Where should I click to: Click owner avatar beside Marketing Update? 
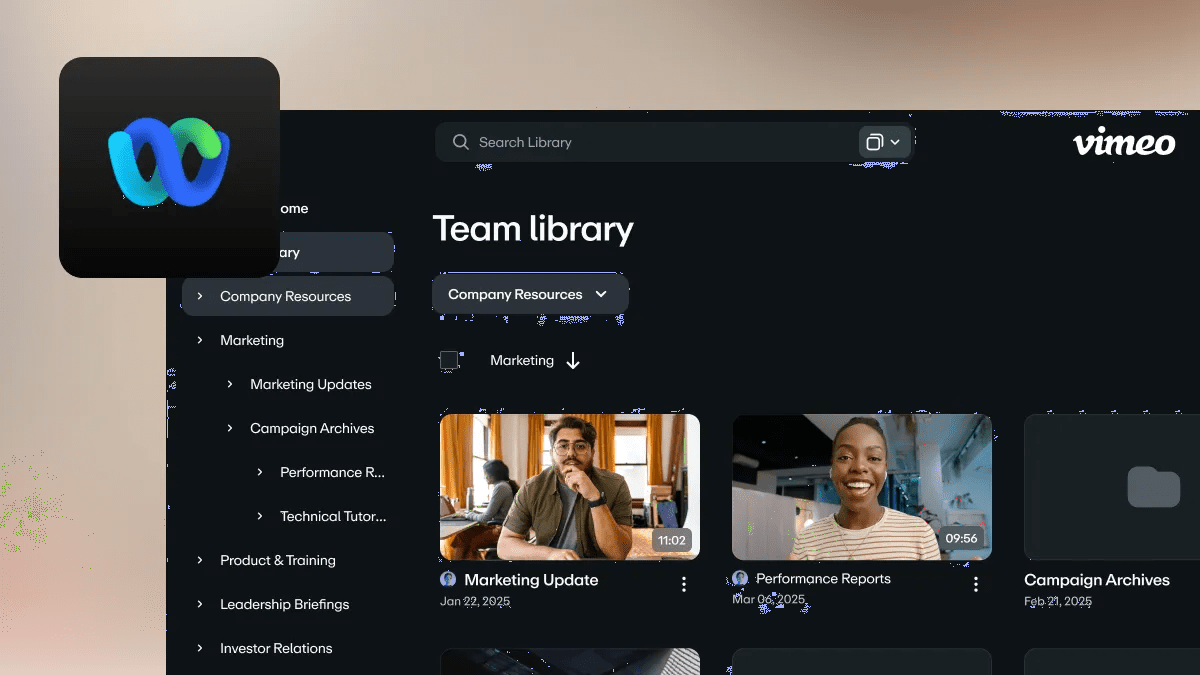tap(448, 579)
